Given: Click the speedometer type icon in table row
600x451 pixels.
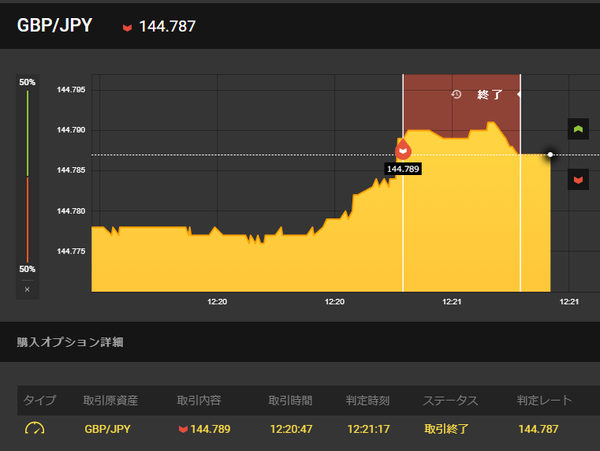Looking at the screenshot, I should [35, 428].
